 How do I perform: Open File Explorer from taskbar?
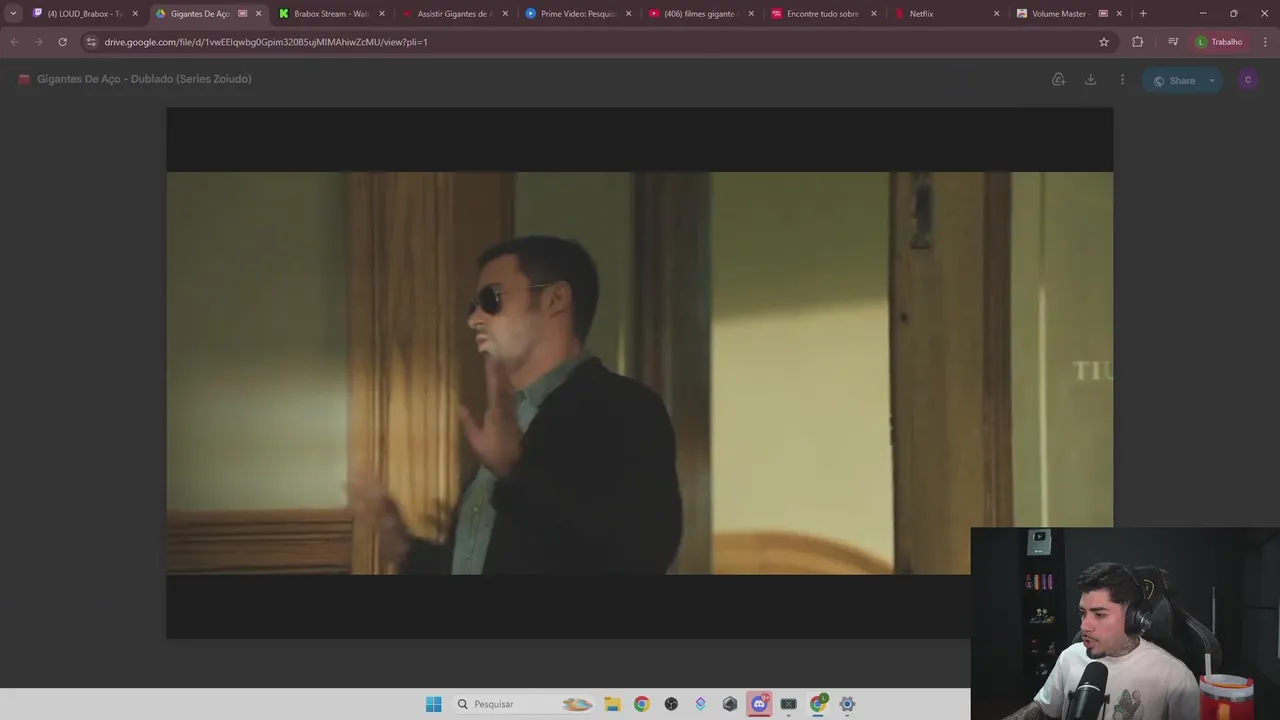tap(612, 704)
